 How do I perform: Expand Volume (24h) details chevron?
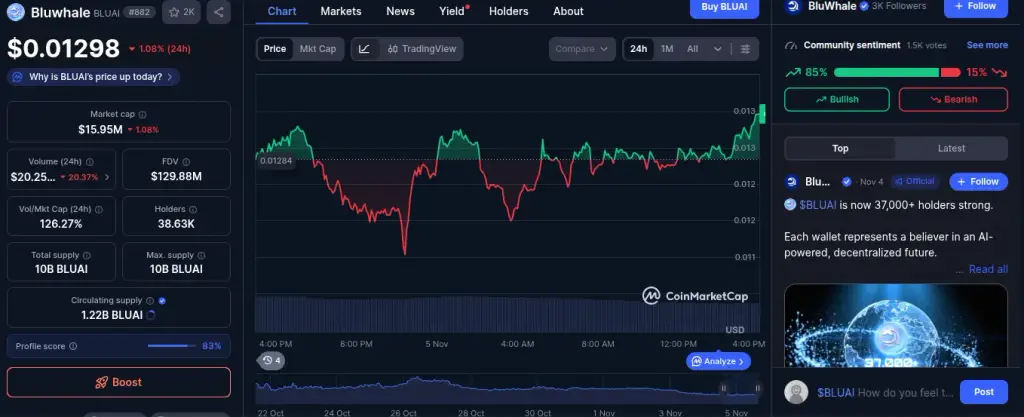pyautogui.click(x=107, y=177)
